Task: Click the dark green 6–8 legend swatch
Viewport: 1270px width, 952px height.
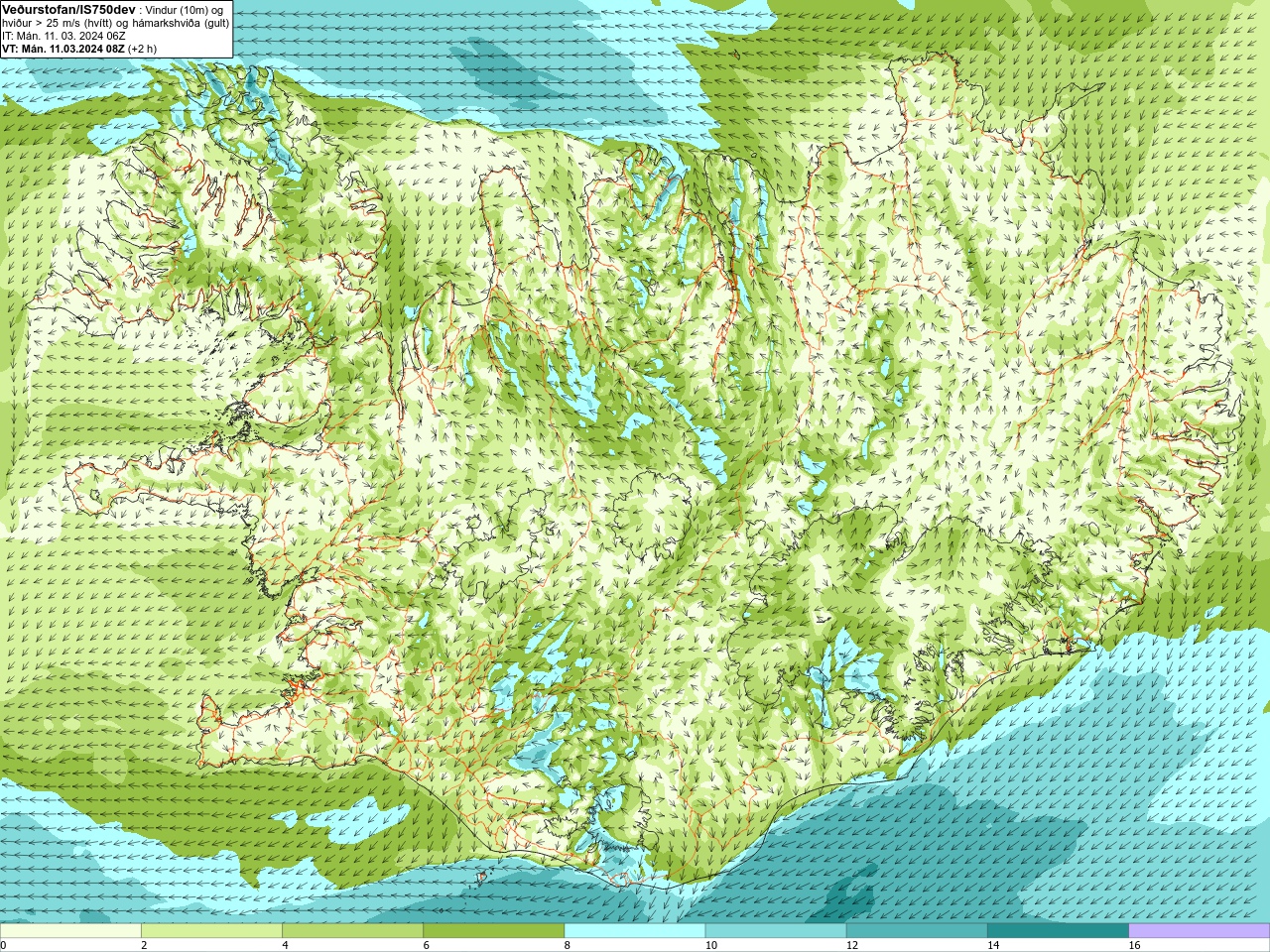Action: click(494, 930)
